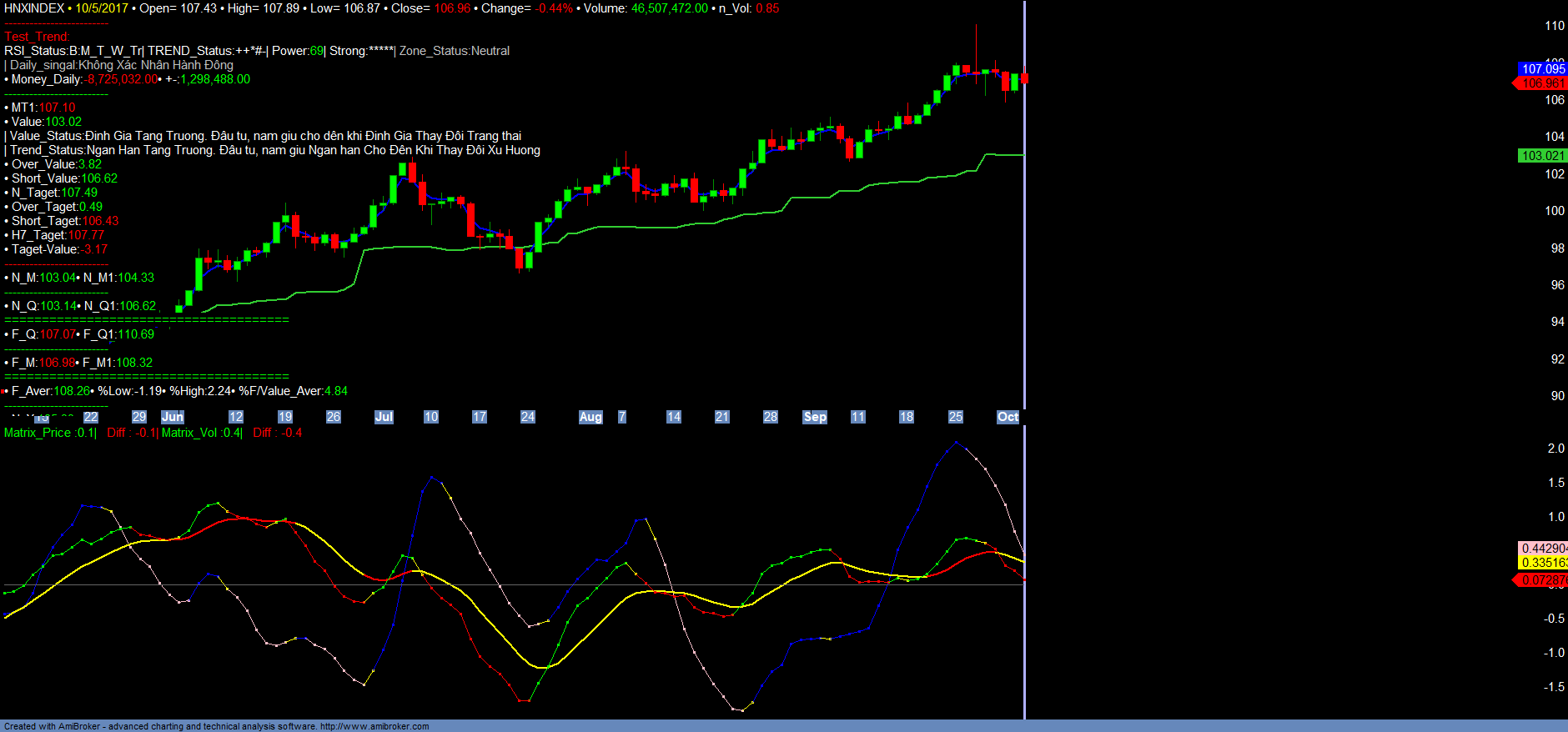Viewport: 1568px width, 732px height.
Task: Select the Aug month label on time axis
Action: pyautogui.click(x=591, y=417)
